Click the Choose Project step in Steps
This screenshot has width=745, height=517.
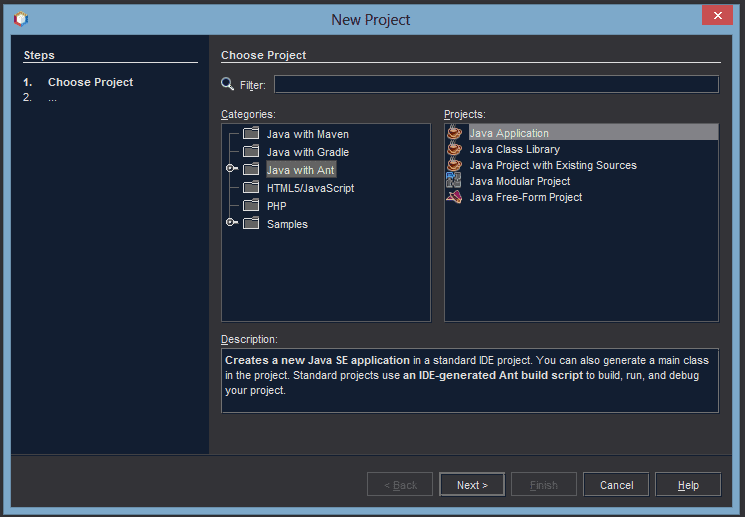pos(90,82)
